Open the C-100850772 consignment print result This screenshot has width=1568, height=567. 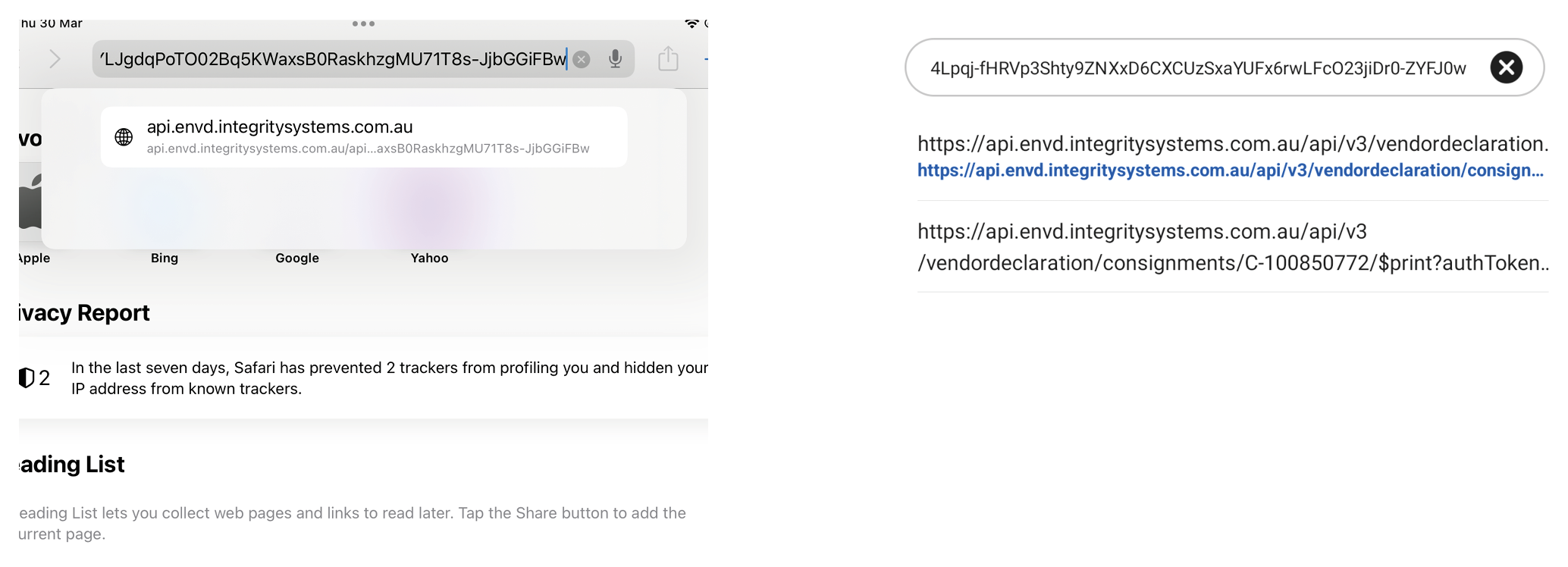click(1232, 247)
